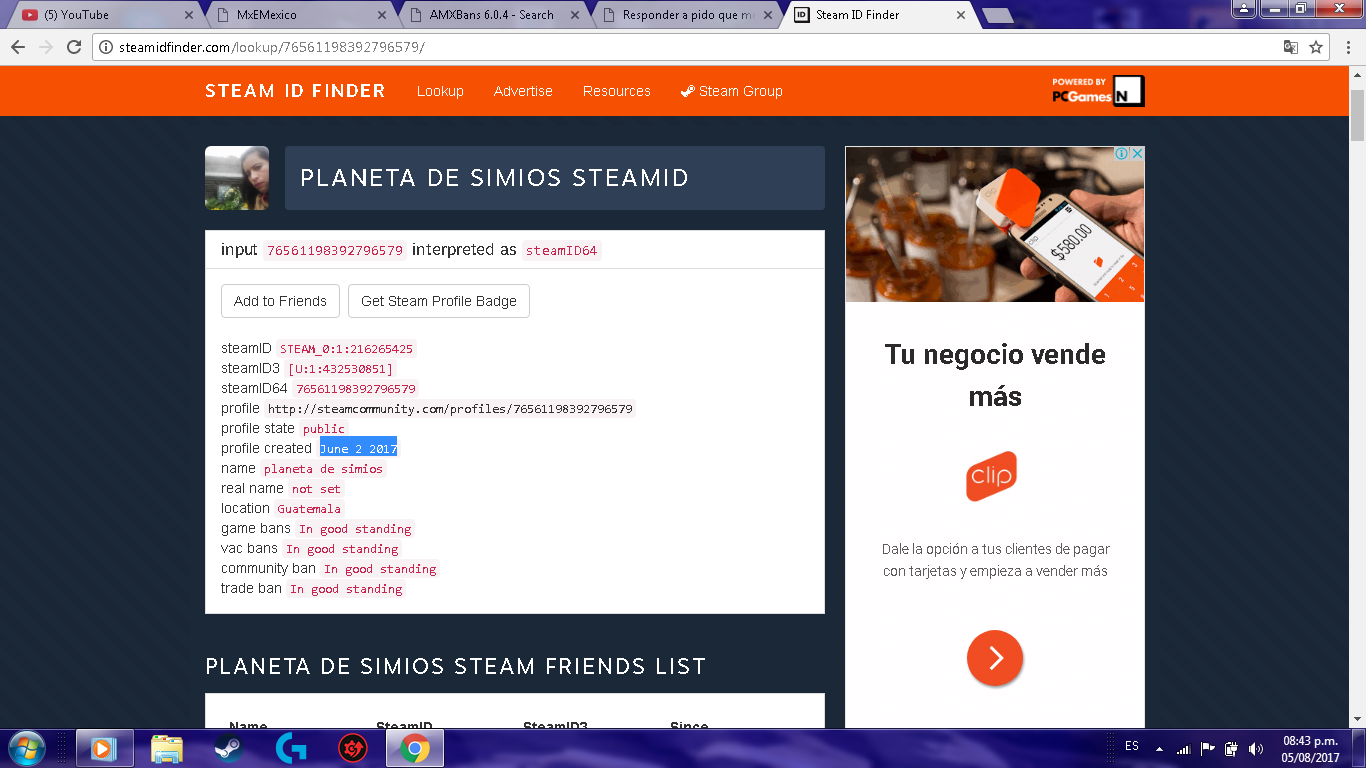Click the ES language indicator in tray
1366x768 pixels.
point(1132,746)
